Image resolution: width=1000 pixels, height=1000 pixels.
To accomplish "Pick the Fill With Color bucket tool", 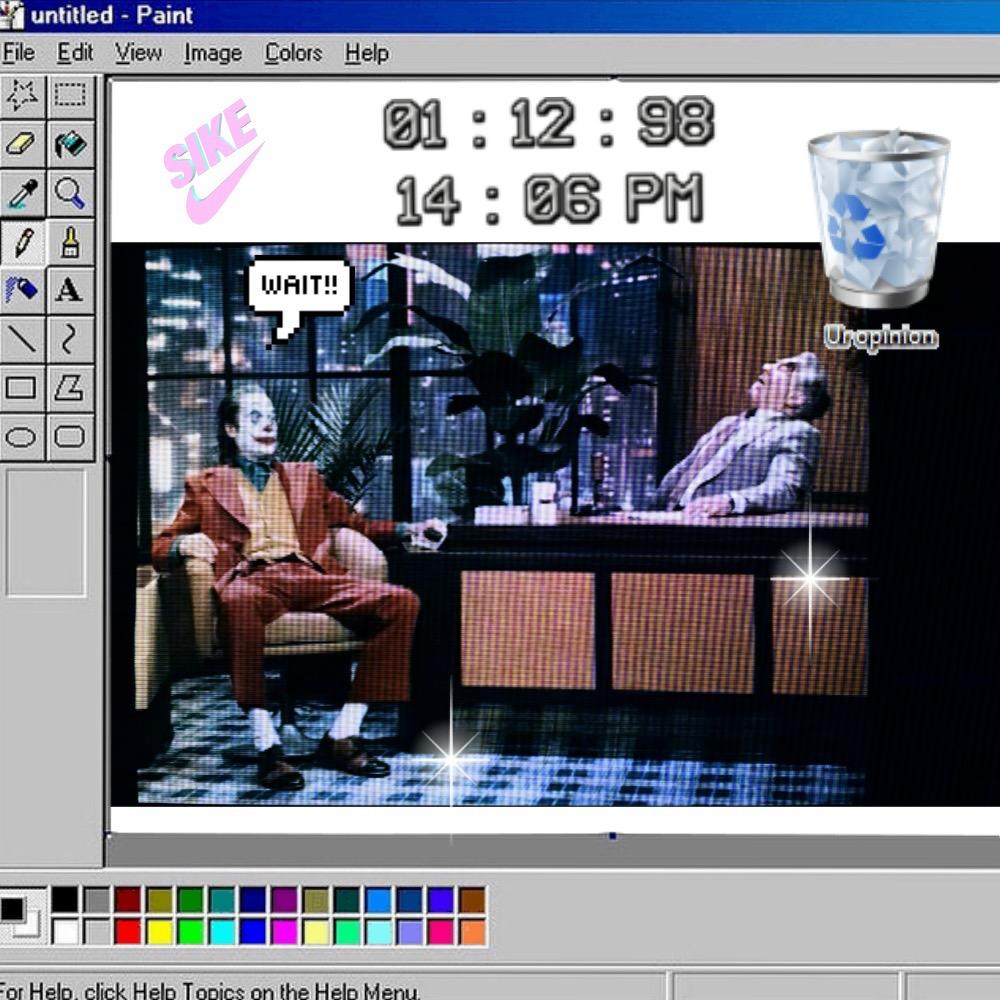I will pos(70,144).
